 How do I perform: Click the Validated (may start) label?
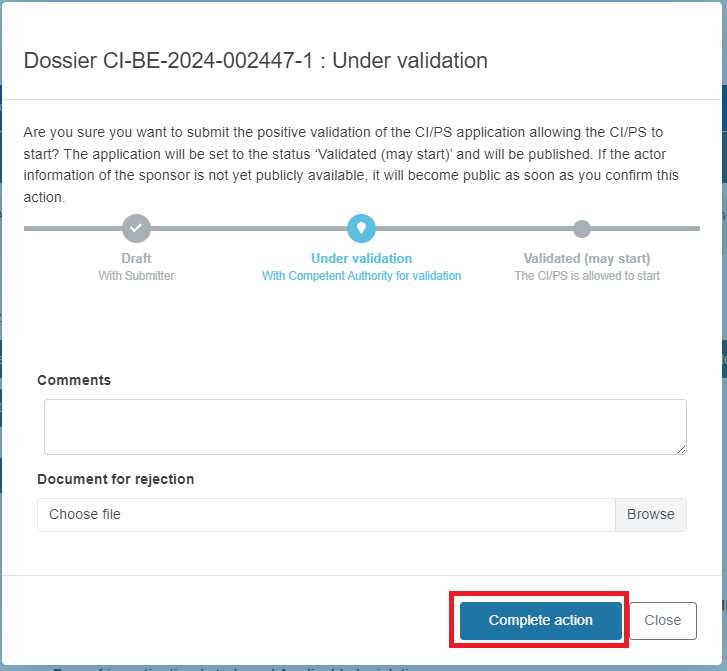(x=587, y=258)
